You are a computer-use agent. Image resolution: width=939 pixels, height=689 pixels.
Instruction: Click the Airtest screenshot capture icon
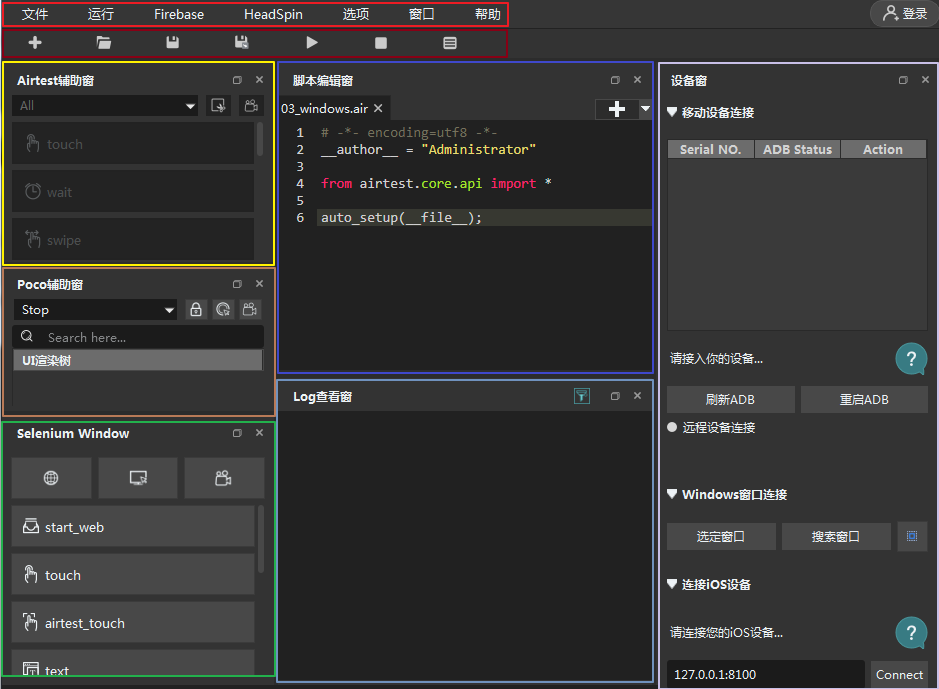click(x=218, y=106)
